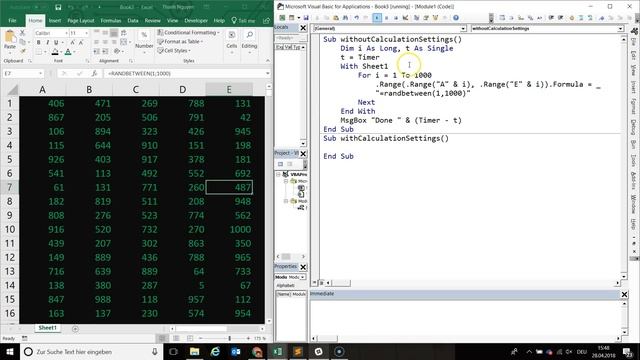Click the Decrease Font Size icon
The image size is (640, 360).
pos(81,42)
